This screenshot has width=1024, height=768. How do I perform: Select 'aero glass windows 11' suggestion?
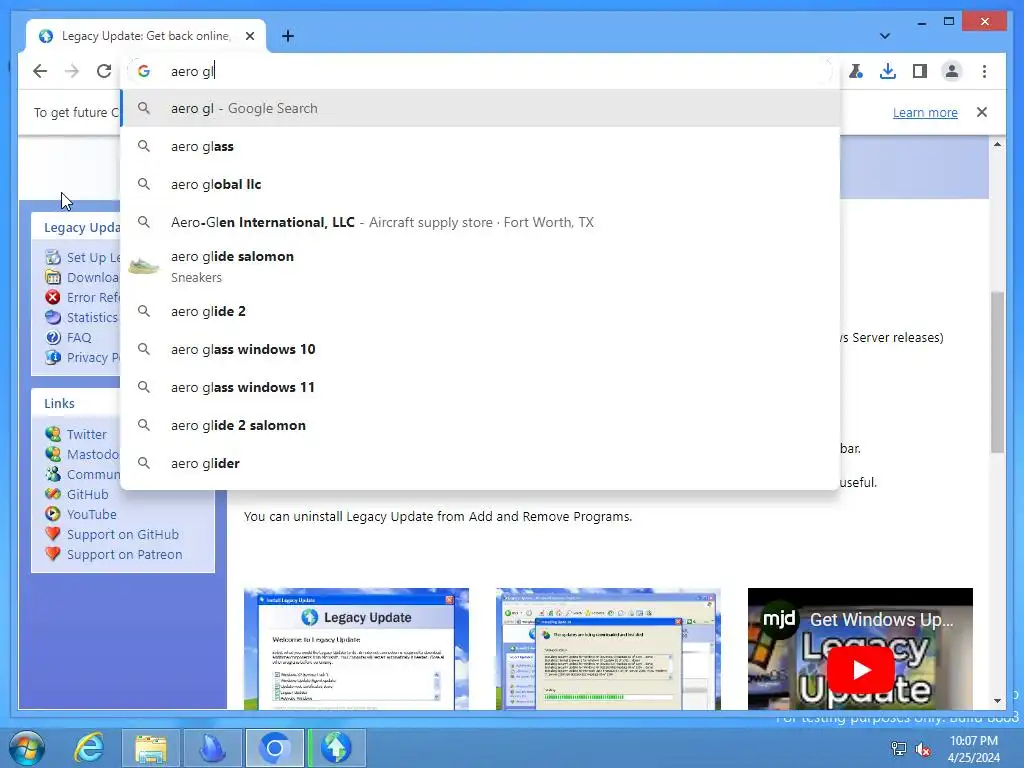point(481,387)
